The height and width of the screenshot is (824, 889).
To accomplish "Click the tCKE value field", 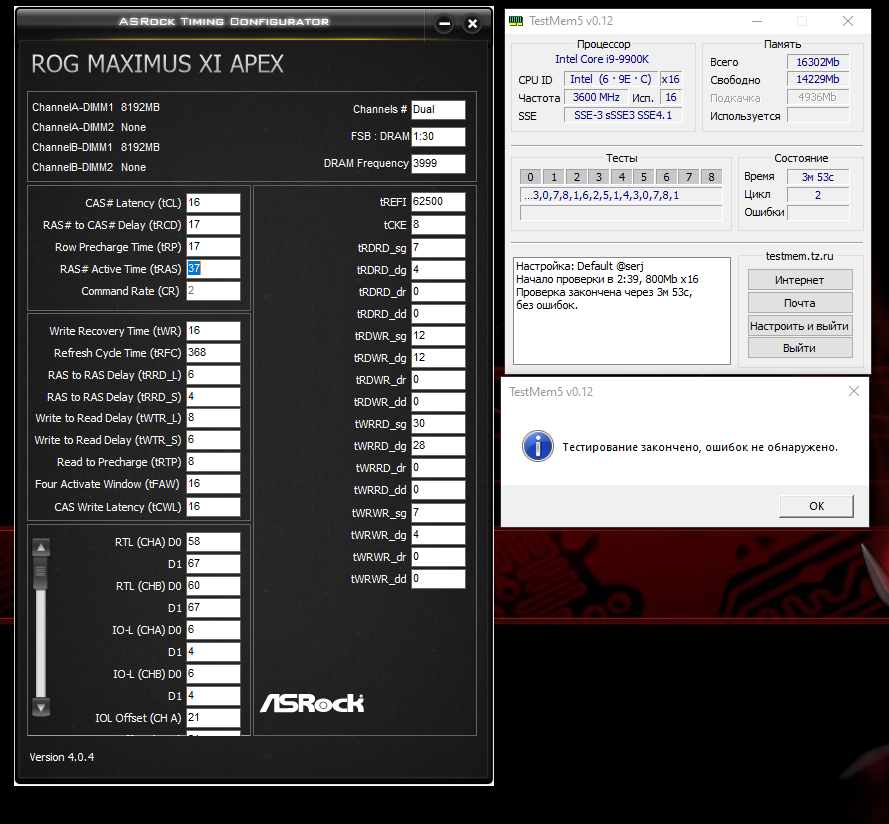I will 438,225.
